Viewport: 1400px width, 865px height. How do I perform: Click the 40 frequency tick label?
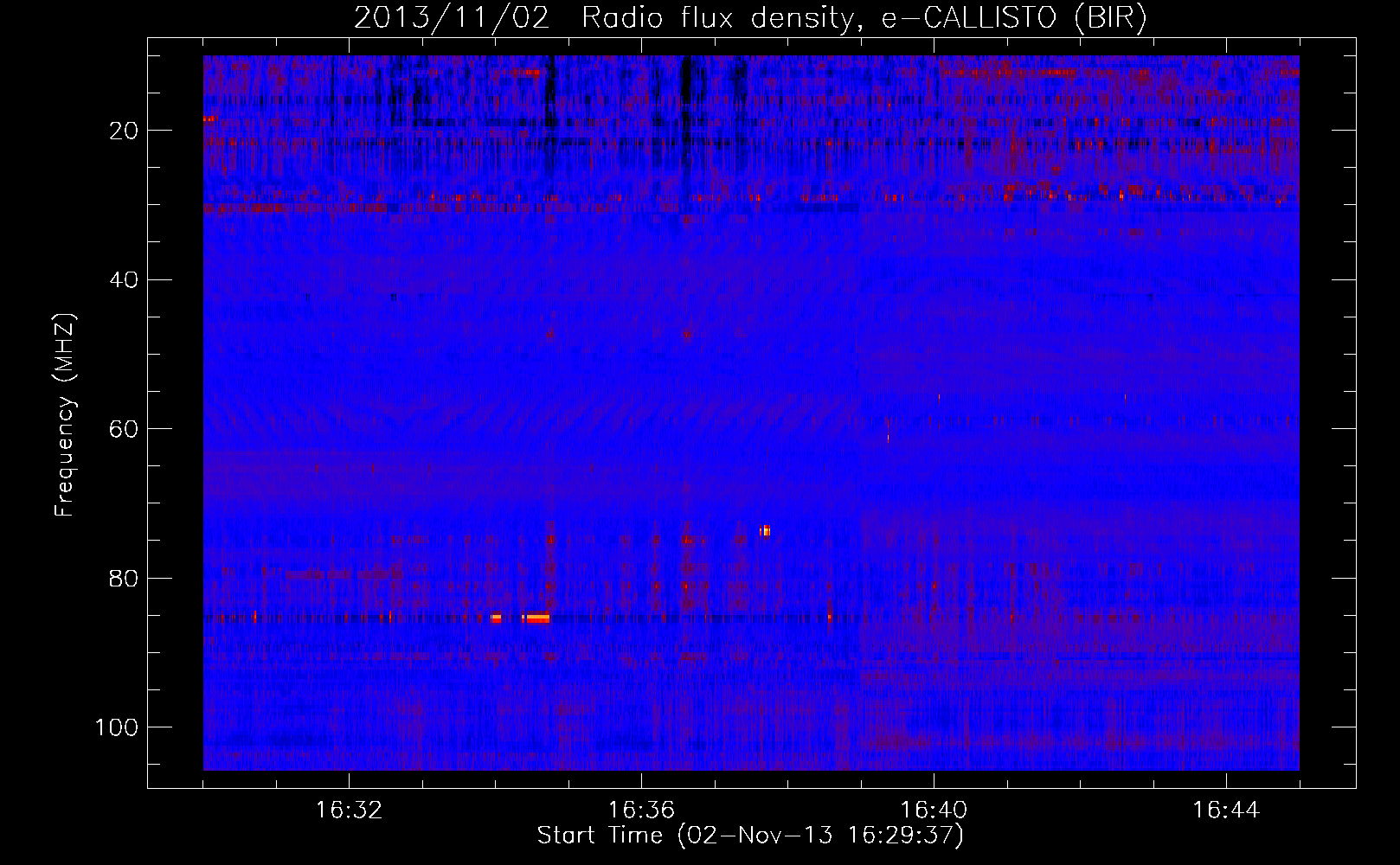pyautogui.click(x=125, y=280)
